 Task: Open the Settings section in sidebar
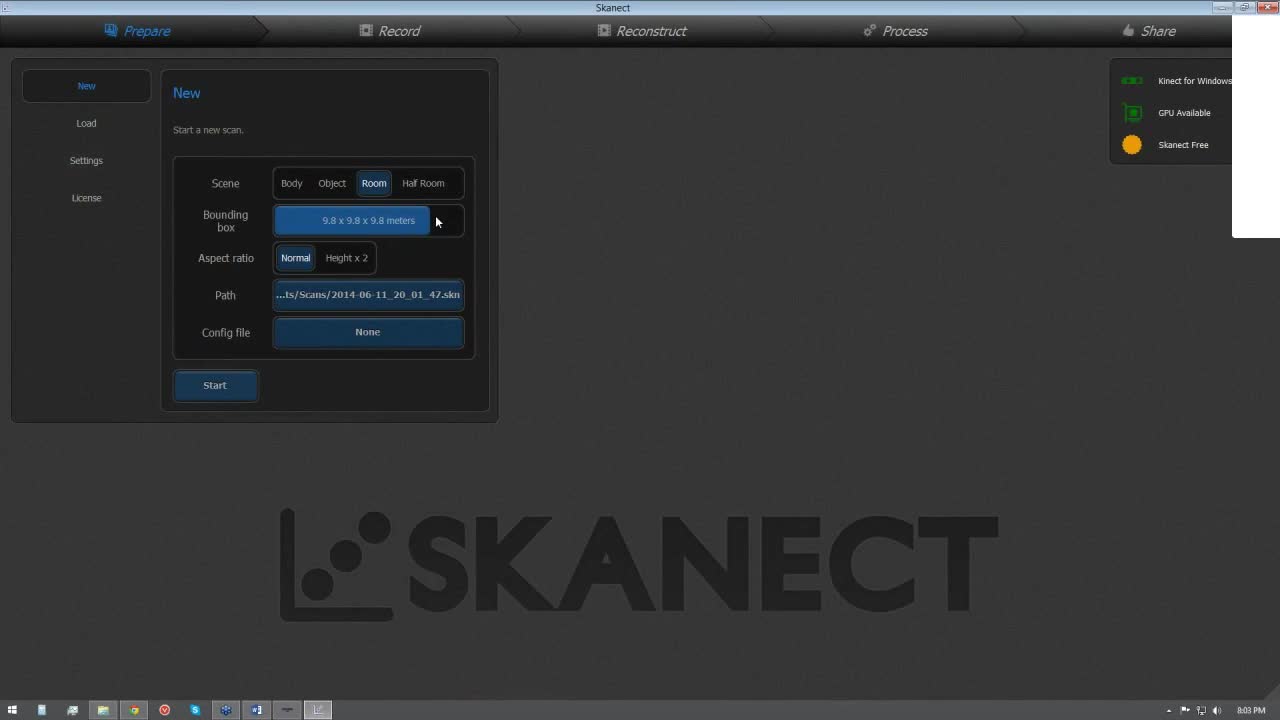(86, 160)
